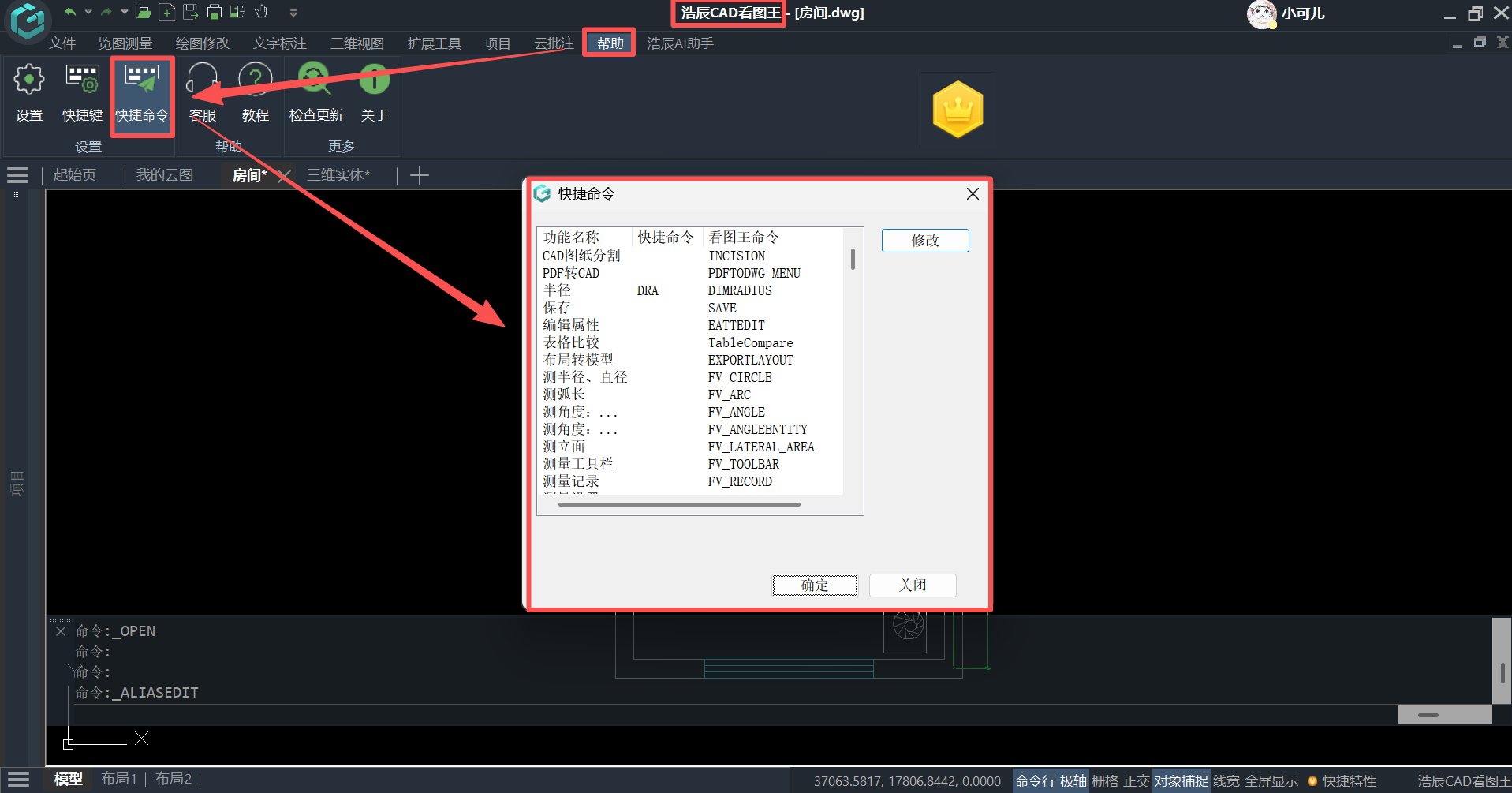Click the 功能名称 column header
Image resolution: width=1512 pixels, height=793 pixels.
585,238
